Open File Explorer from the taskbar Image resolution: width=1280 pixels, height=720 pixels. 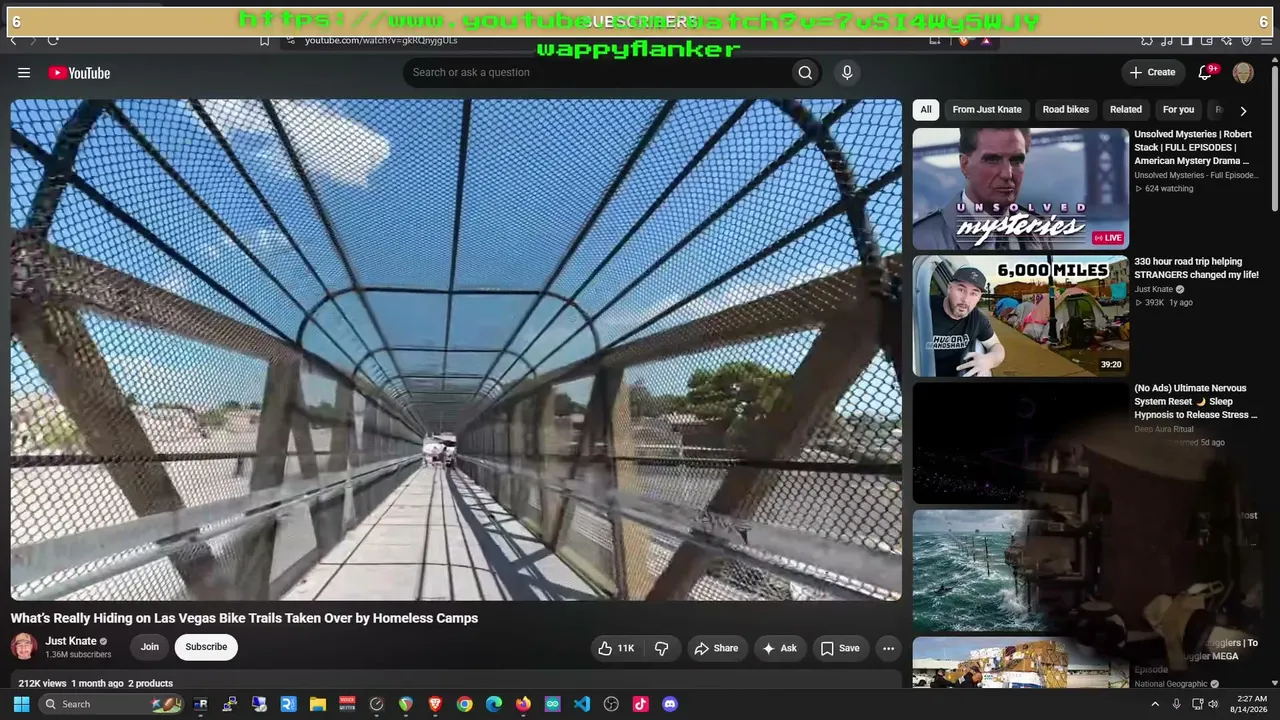pyautogui.click(x=317, y=704)
